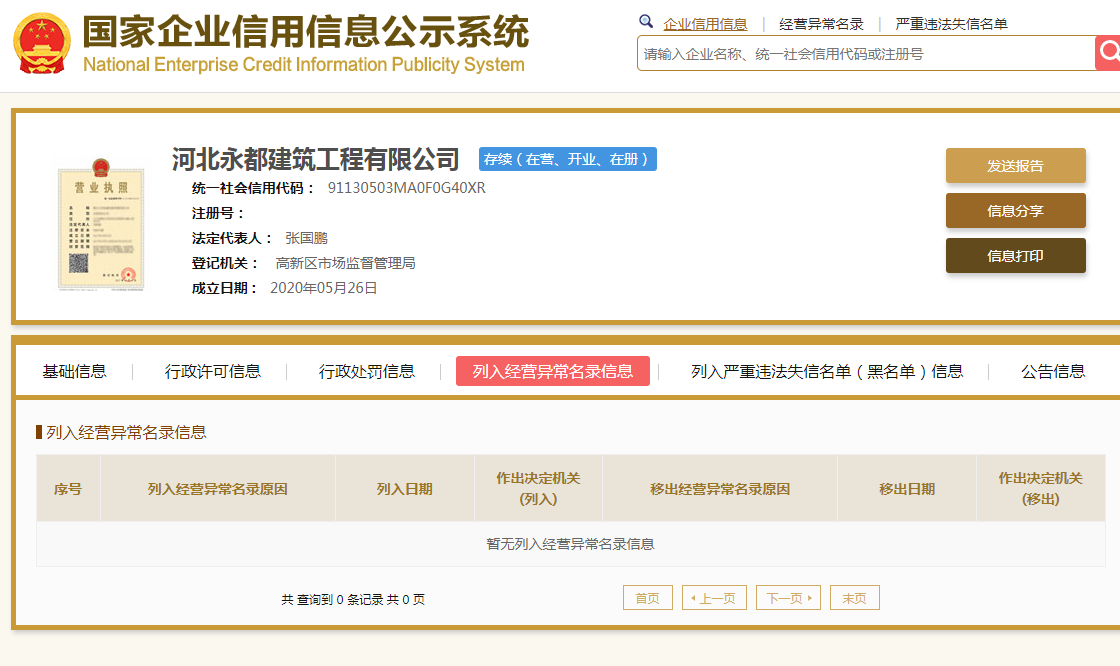The image size is (1120, 666).
Task: Click the 列入经营异常名录信息 section heading
Action: click(x=126, y=432)
